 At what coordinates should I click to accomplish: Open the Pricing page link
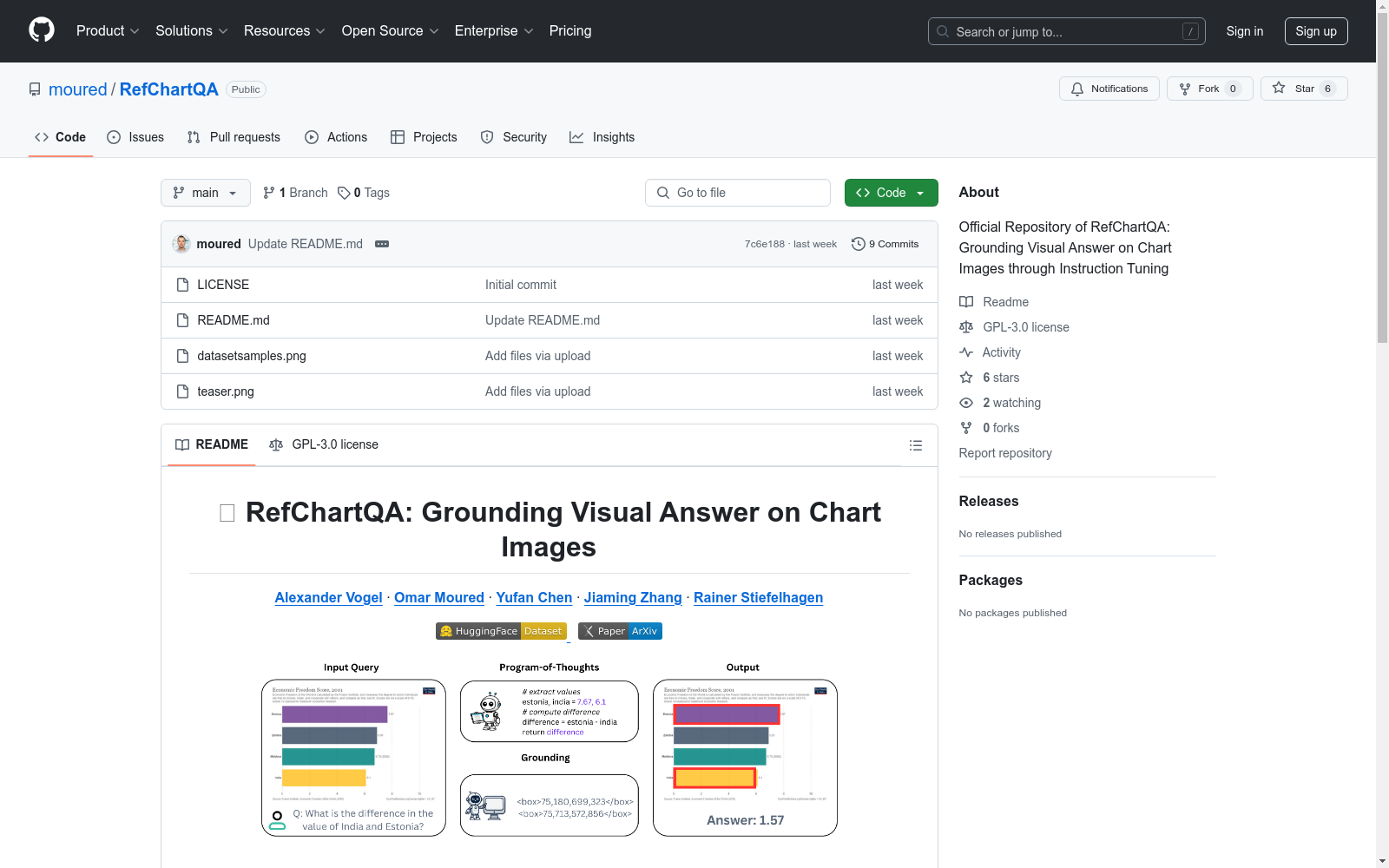pyautogui.click(x=570, y=31)
